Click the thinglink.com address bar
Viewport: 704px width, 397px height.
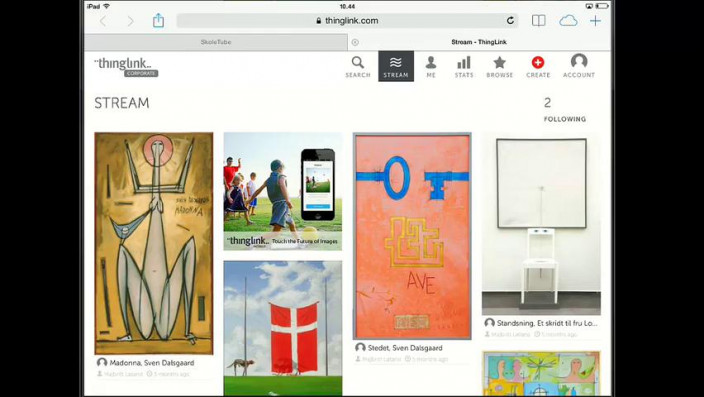347,21
